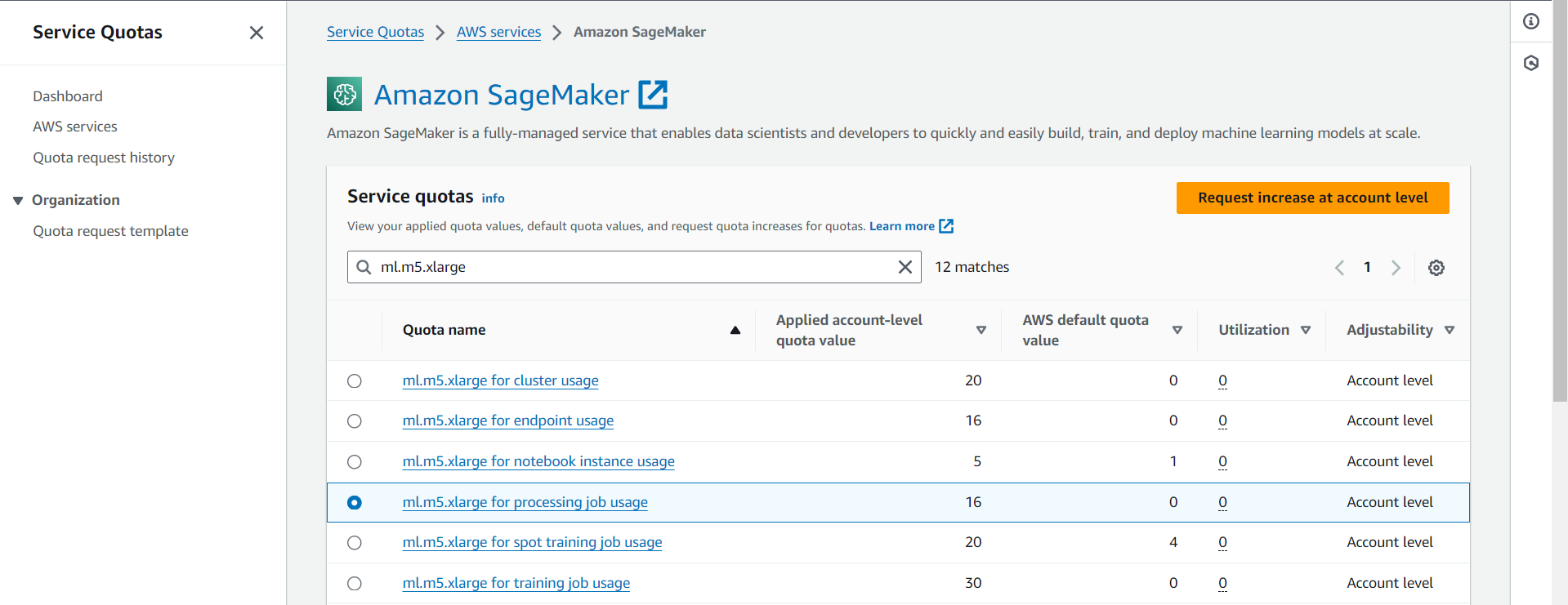Click the Amazon SageMaker page title link
The width and height of the screenshot is (1568, 605).
[502, 95]
